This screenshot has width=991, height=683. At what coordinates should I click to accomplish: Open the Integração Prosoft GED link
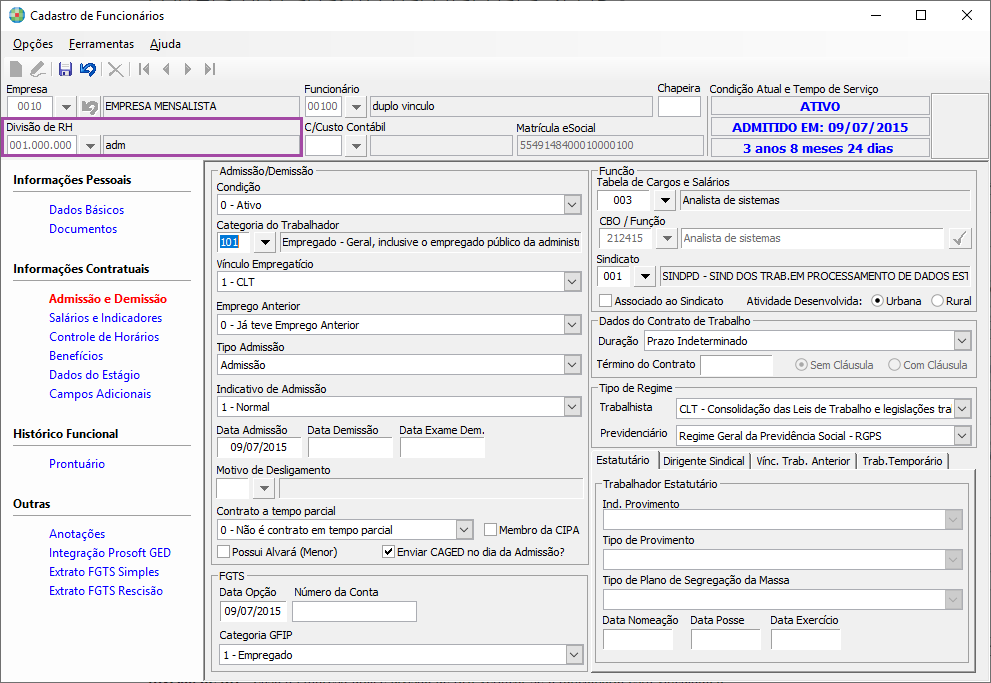coord(110,553)
